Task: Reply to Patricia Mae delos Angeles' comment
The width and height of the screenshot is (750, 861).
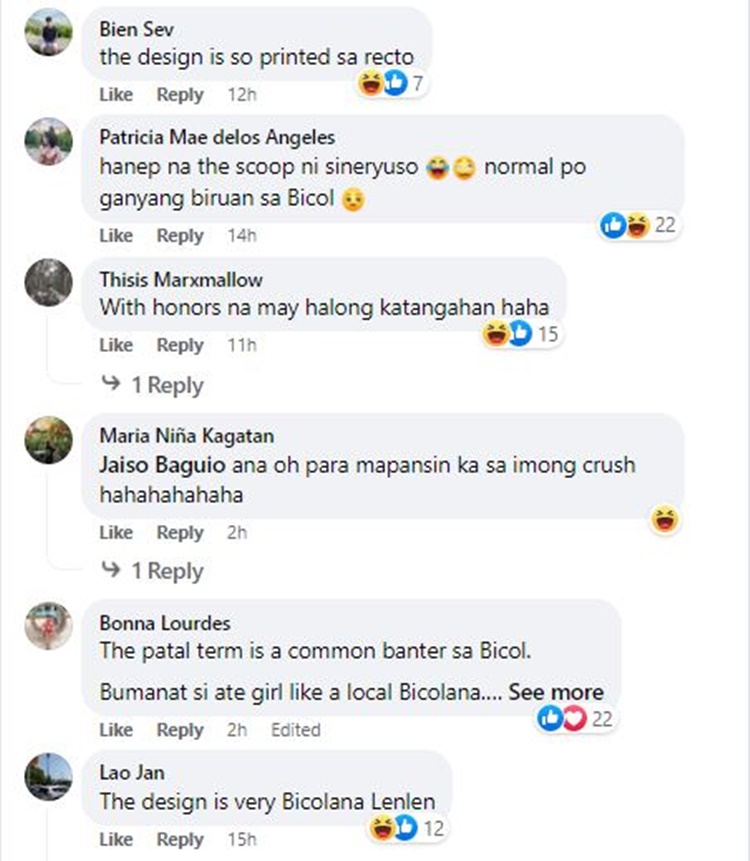Action: [180, 236]
